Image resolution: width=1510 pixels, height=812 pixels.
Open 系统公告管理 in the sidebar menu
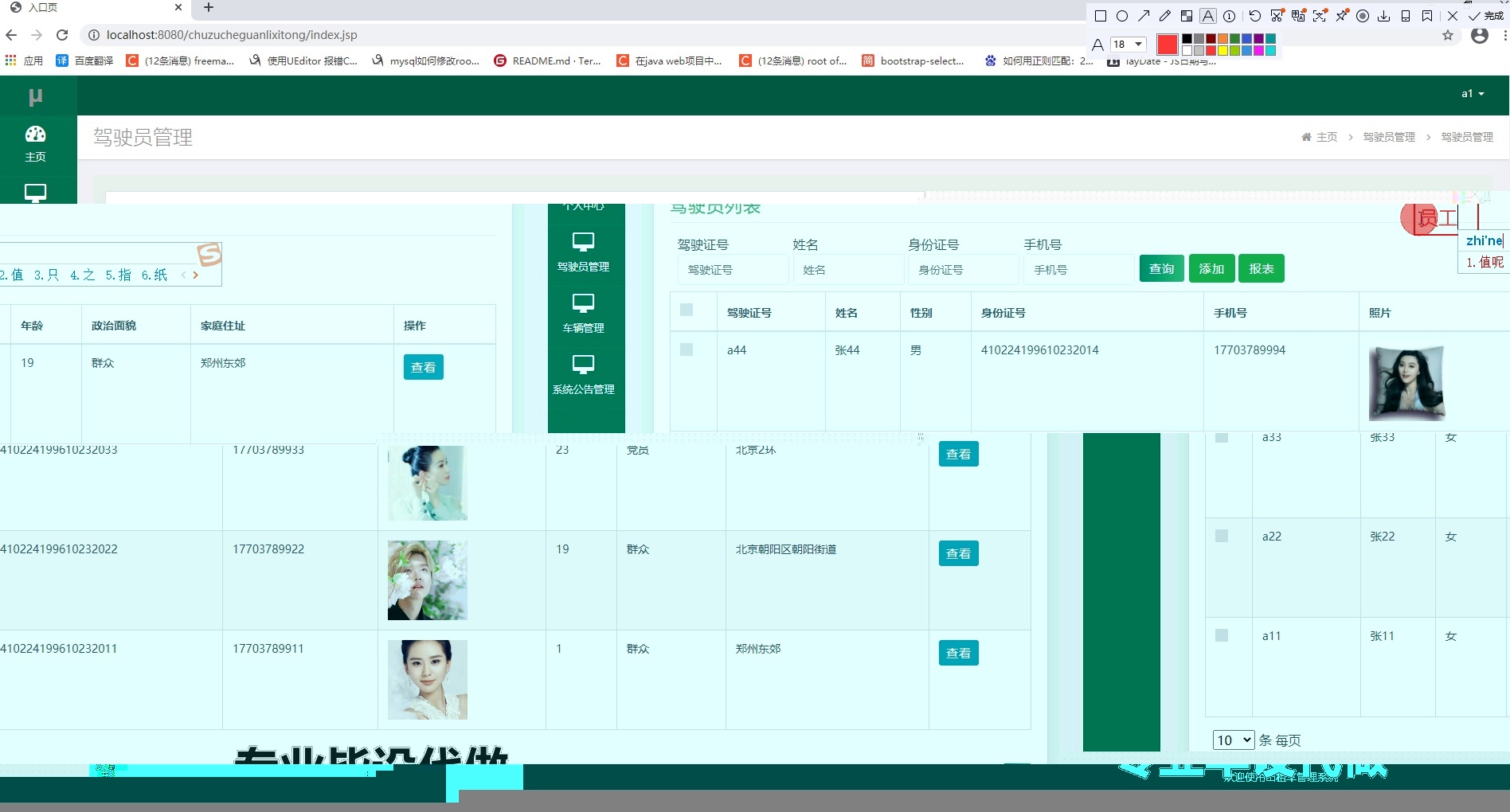pyautogui.click(x=584, y=375)
